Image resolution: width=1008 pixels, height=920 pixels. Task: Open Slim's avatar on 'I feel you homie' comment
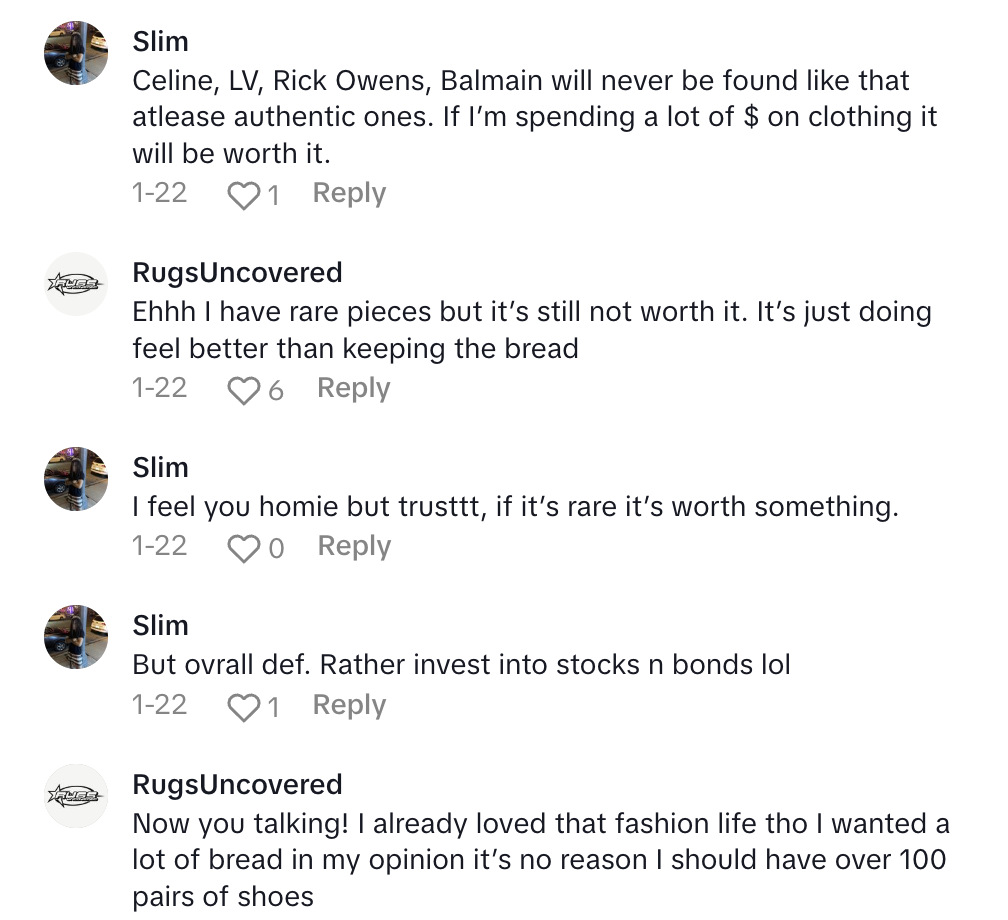(x=76, y=478)
